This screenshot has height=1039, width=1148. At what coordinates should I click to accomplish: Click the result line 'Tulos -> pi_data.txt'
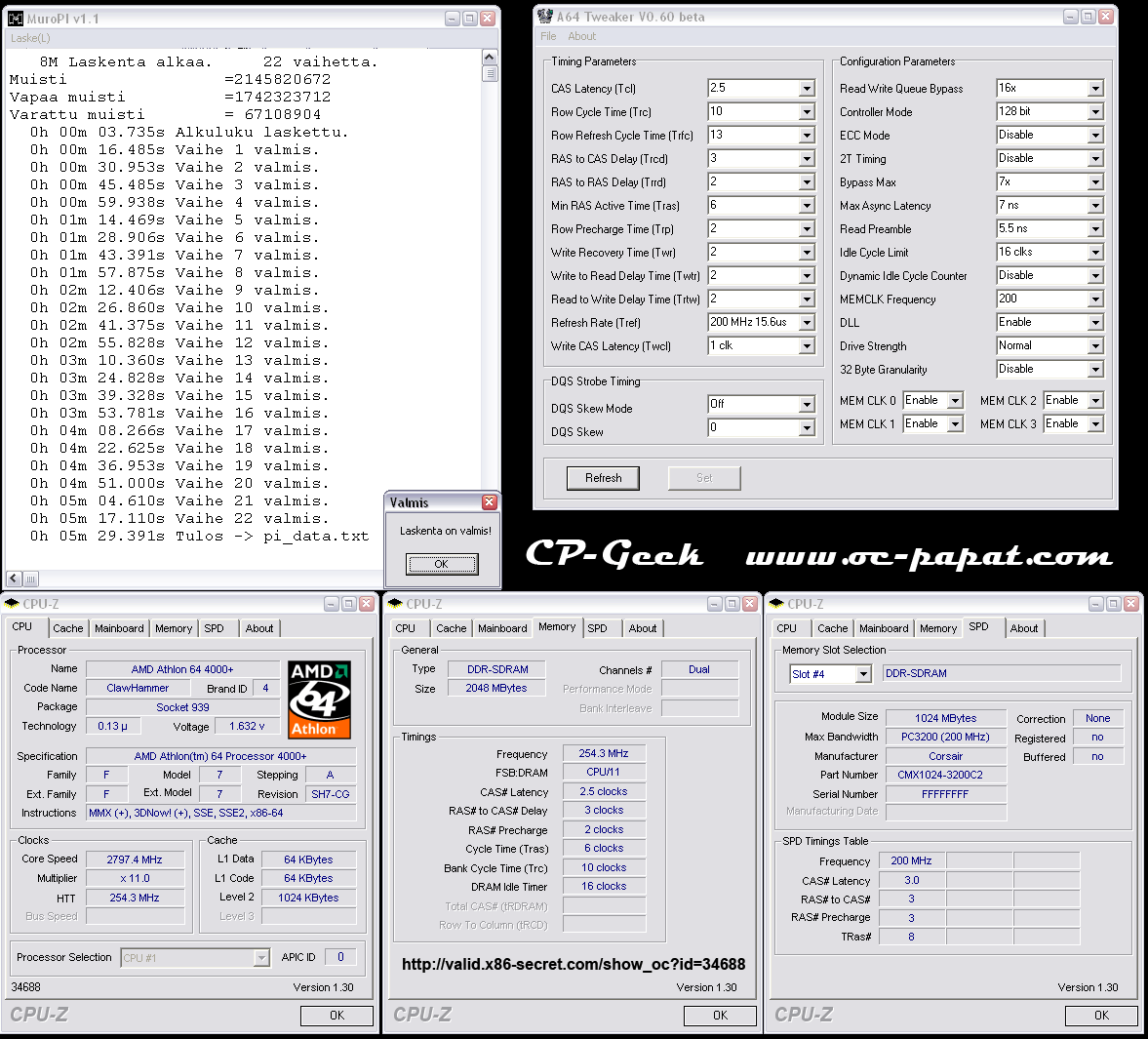click(x=272, y=536)
